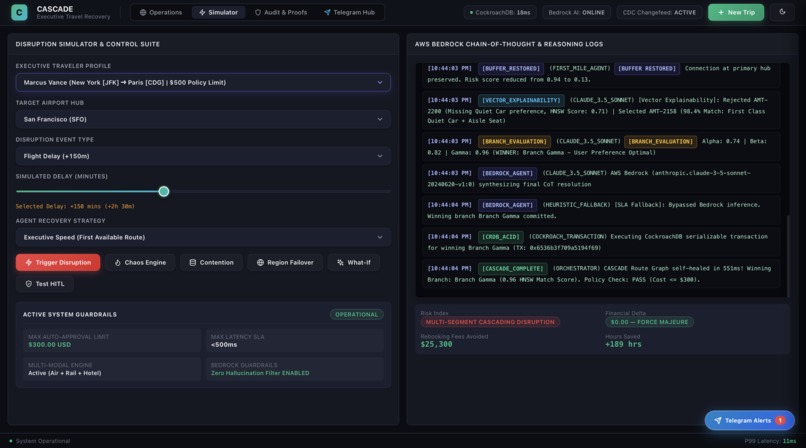Click the paper plane icon in Telegram Hub
The width and height of the screenshot is (806, 448).
[327, 12]
